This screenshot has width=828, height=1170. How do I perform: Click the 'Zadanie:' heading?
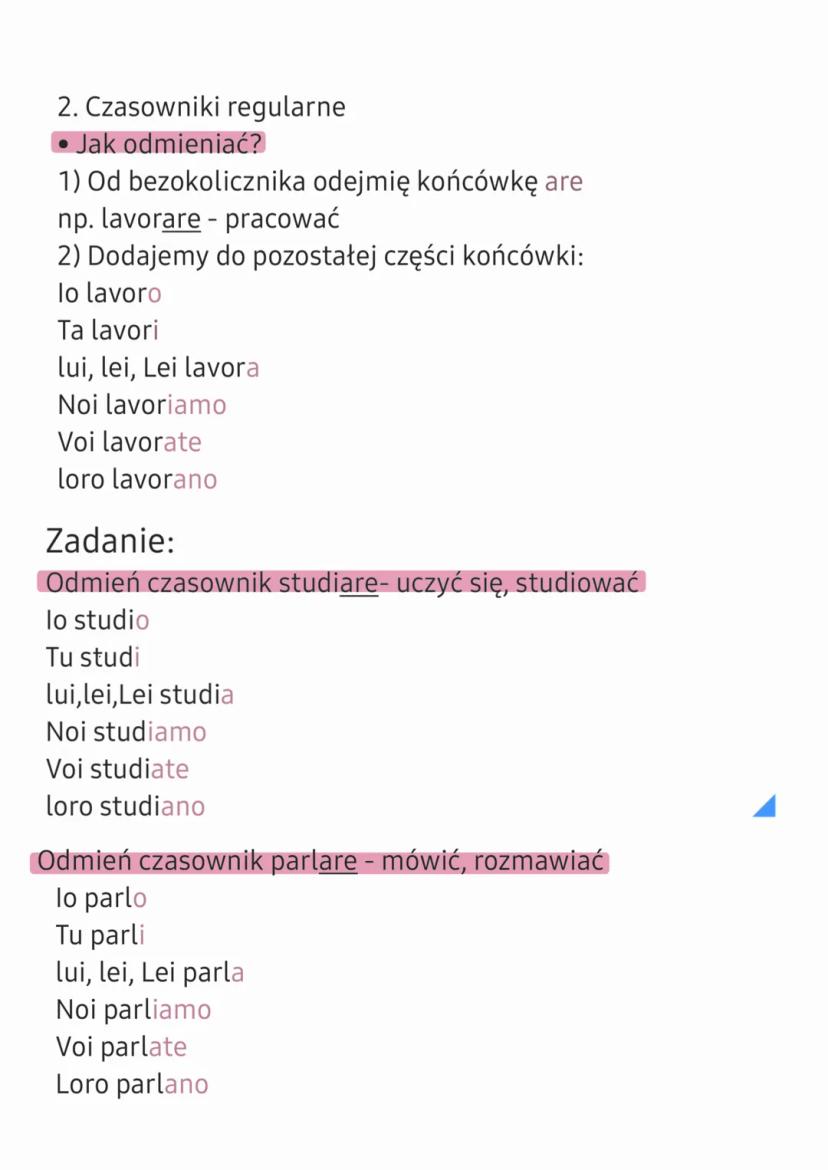(x=110, y=542)
